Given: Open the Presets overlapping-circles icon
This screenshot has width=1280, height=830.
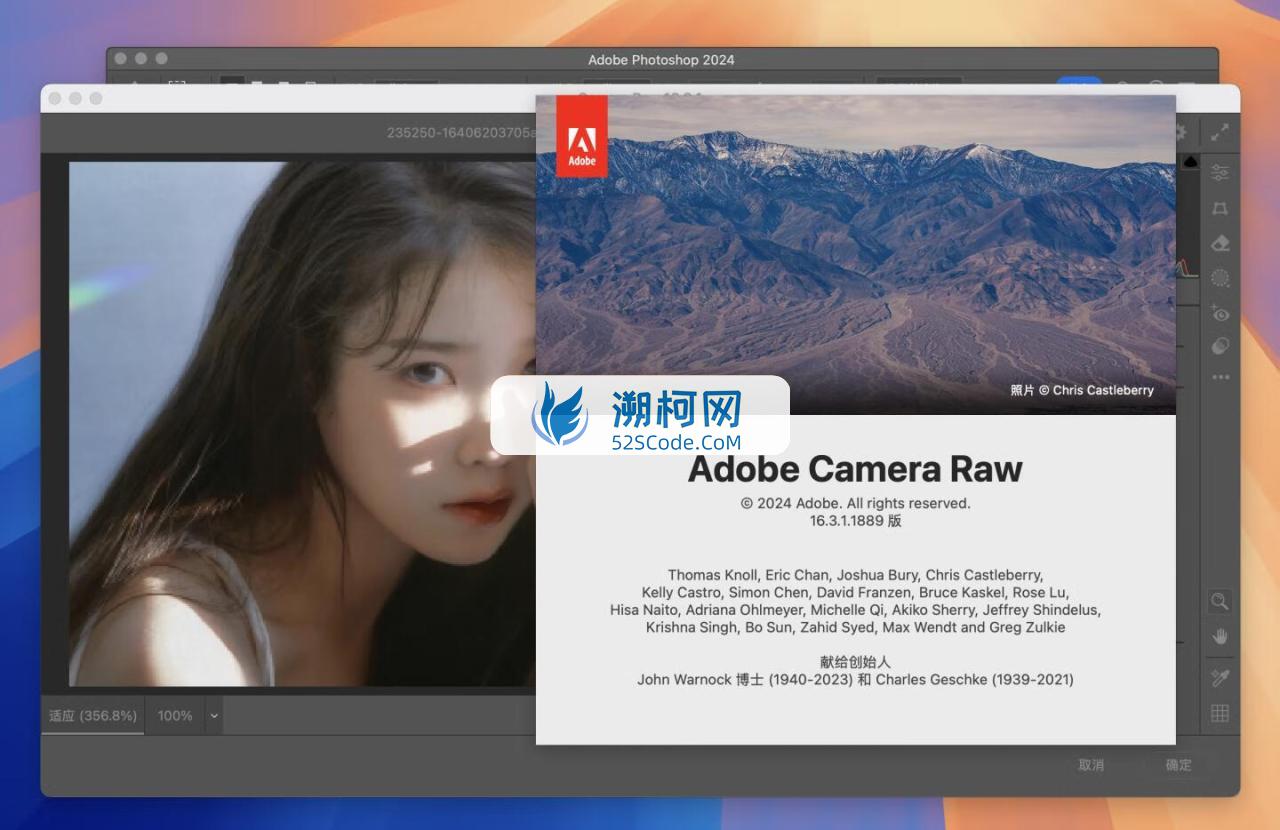Looking at the screenshot, I should click(x=1220, y=346).
